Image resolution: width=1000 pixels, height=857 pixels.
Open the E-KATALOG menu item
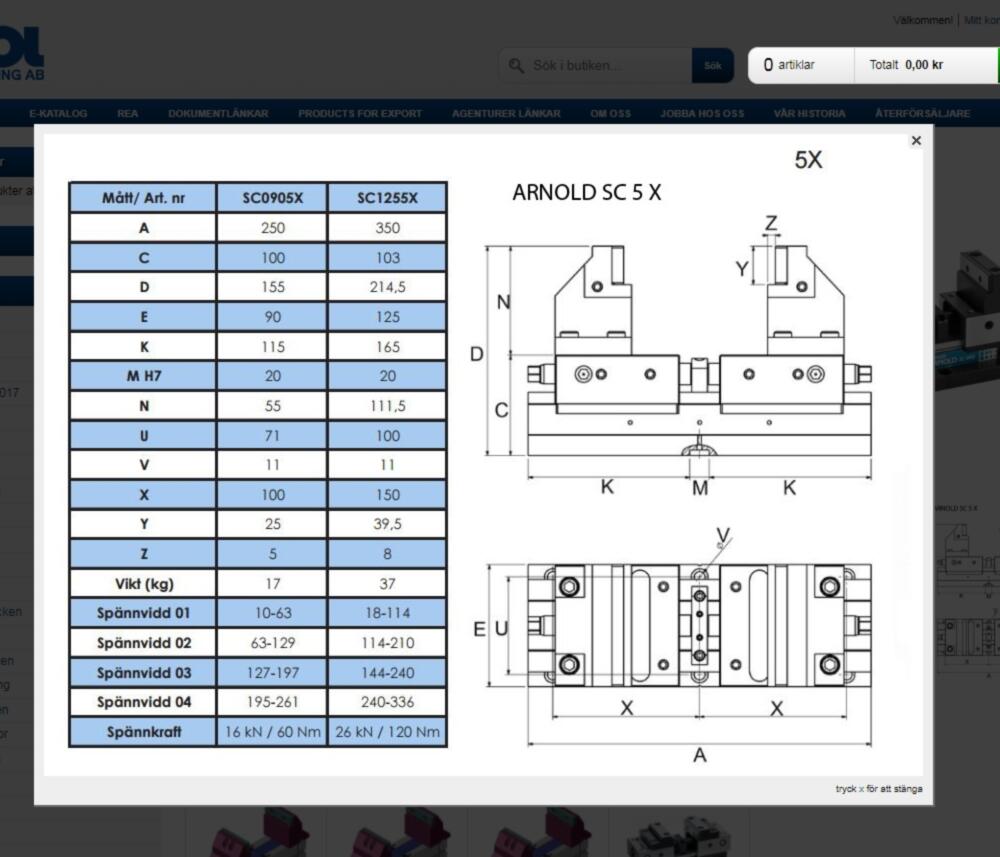click(58, 114)
